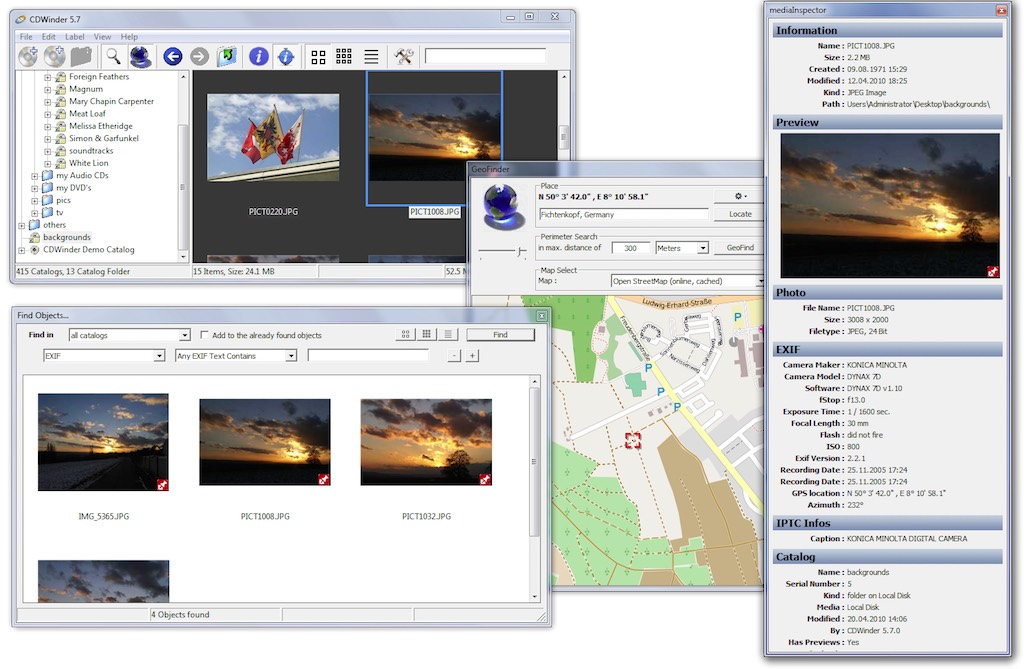
Task: Click the magnifying glass search icon in toolbar
Action: point(114,57)
